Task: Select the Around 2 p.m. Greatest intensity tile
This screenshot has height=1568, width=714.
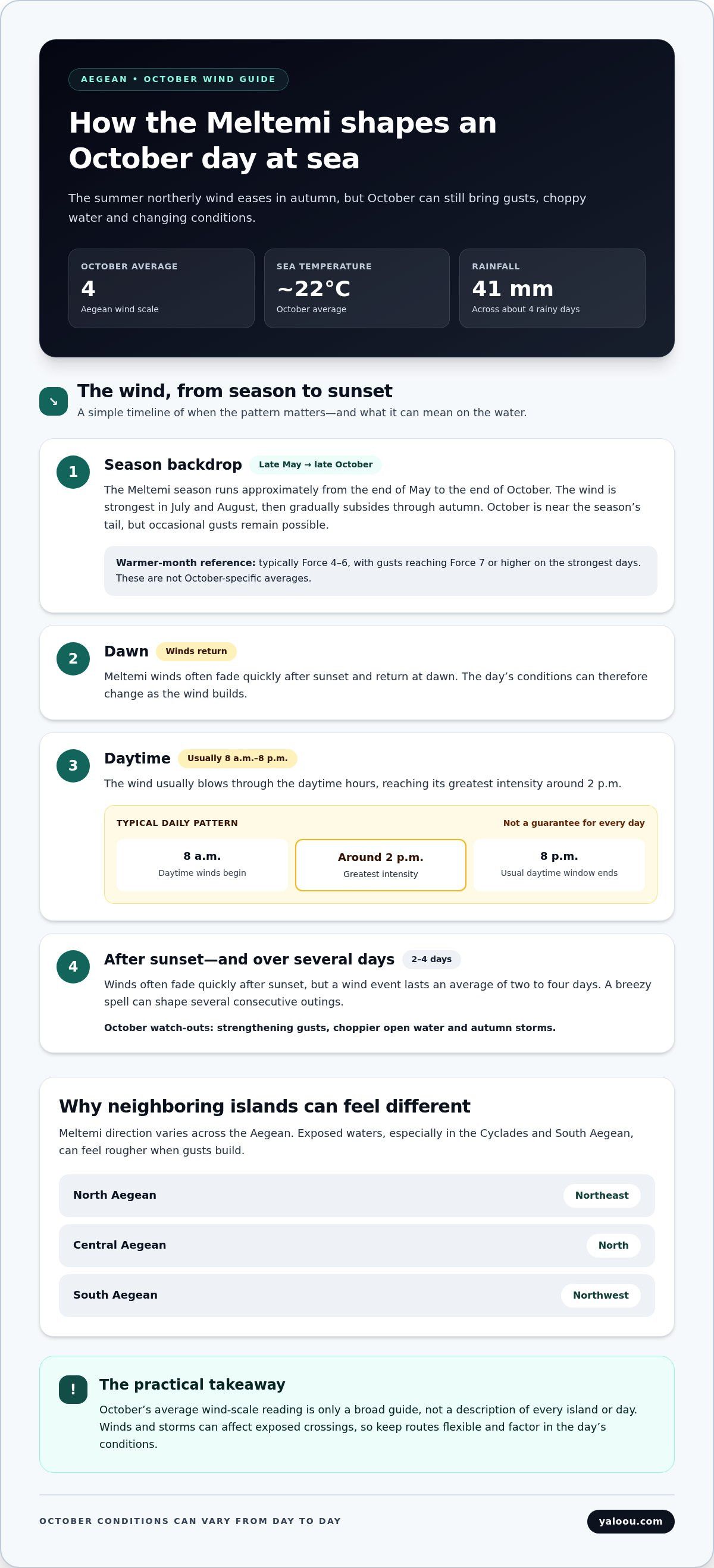Action: [381, 865]
